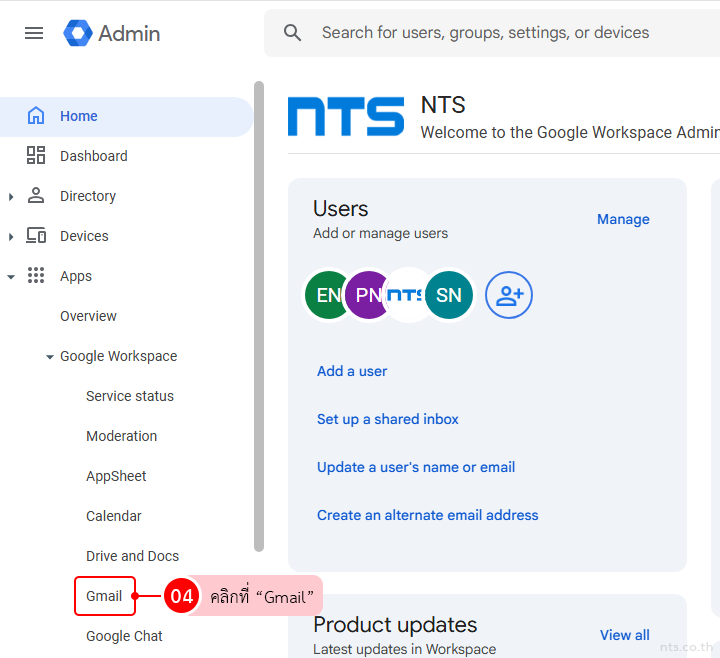
Task: Open the hamburger main menu
Action: tap(34, 33)
